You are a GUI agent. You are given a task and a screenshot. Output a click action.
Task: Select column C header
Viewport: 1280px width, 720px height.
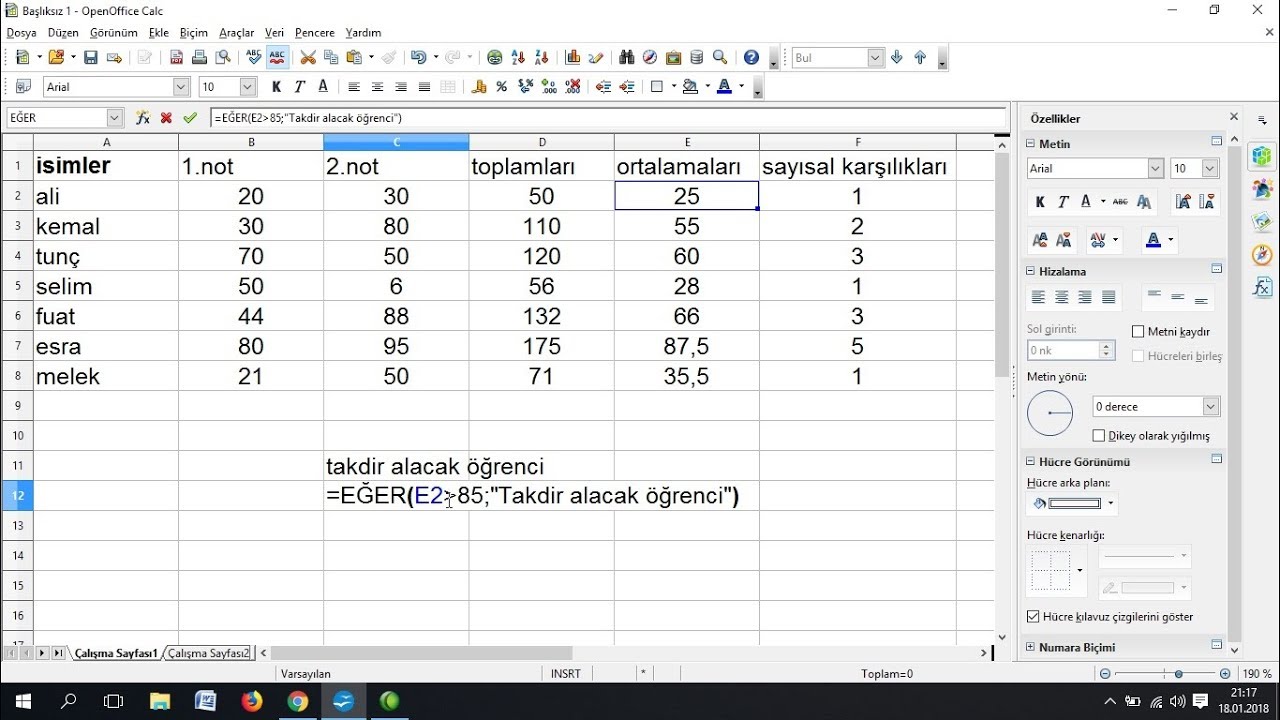(396, 142)
